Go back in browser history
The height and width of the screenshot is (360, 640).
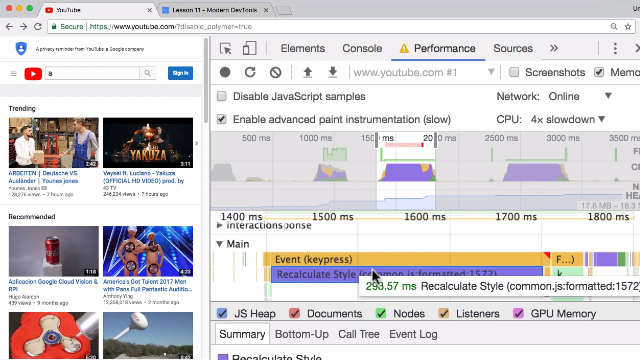[x=9, y=27]
